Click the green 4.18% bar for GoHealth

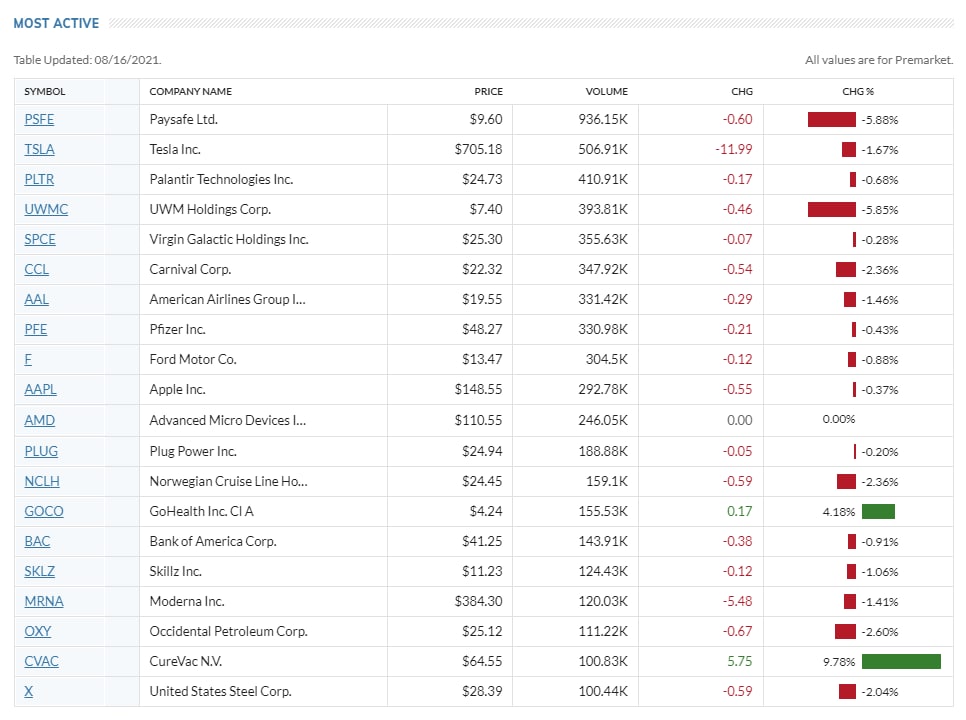click(879, 511)
